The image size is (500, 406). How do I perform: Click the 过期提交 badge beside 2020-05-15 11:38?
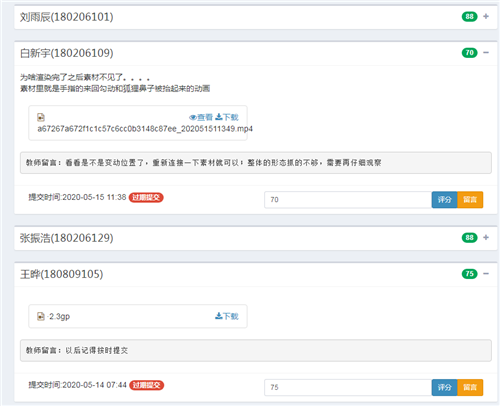[146, 198]
